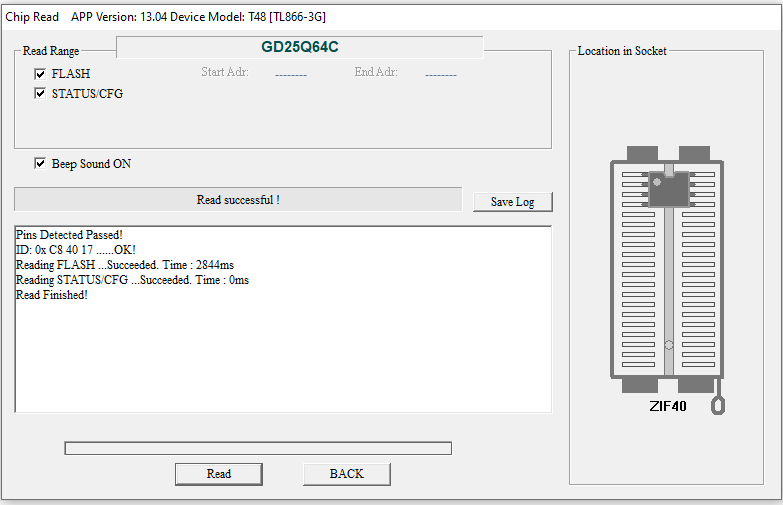The image size is (783, 505).
Task: Click the pin 1 dot on the chip
Action: [657, 181]
